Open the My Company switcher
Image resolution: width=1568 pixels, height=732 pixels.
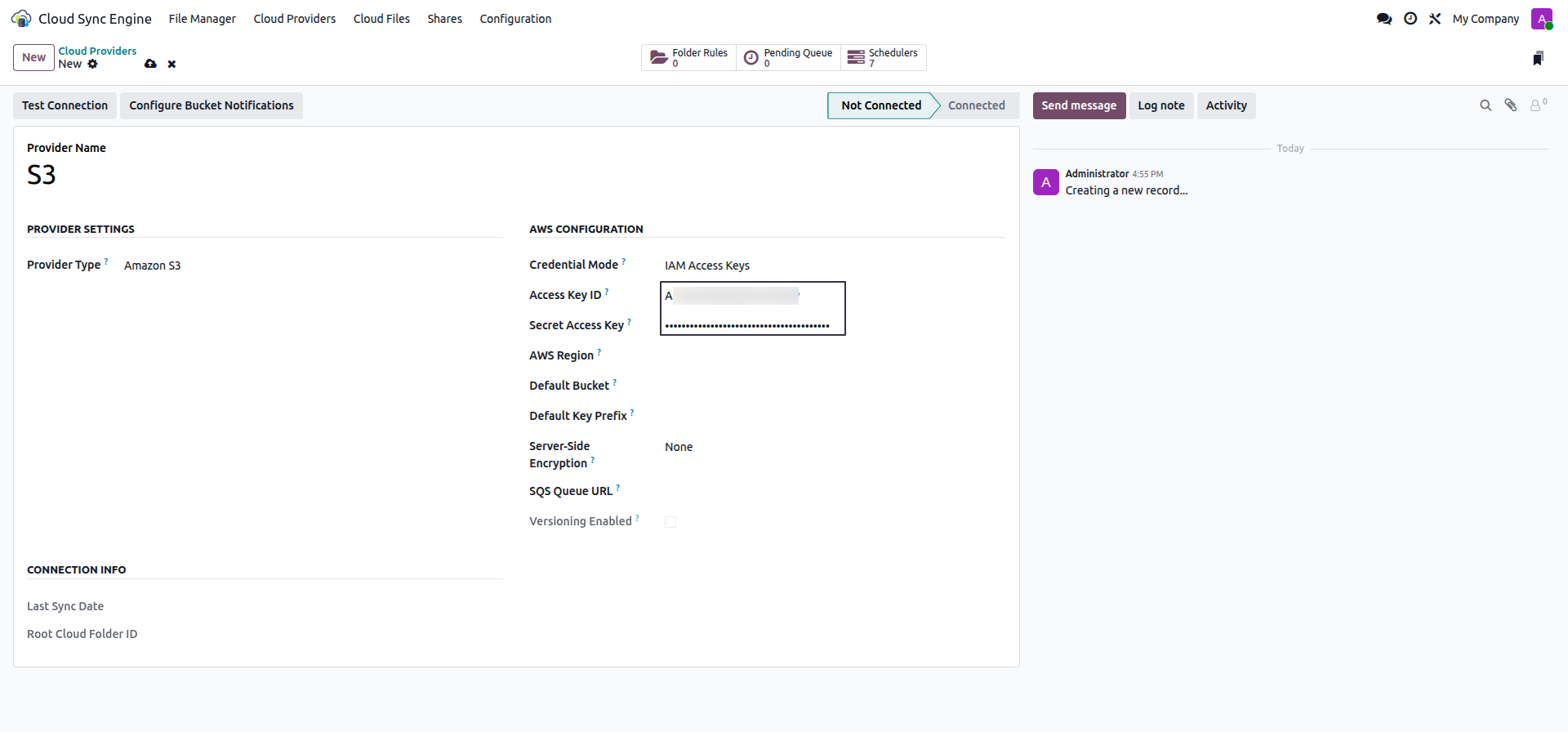pos(1486,19)
